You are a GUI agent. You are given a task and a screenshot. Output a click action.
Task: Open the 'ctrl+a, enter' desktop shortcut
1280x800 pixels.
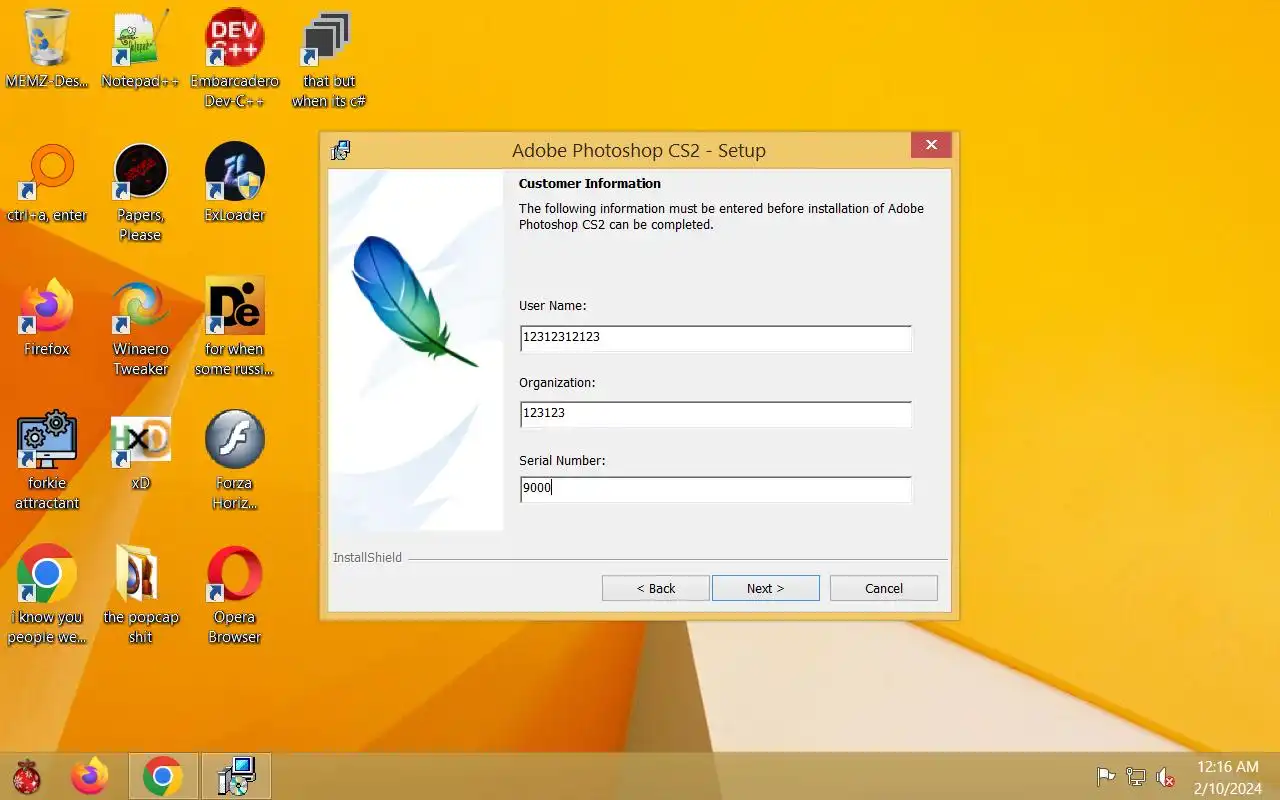point(47,183)
